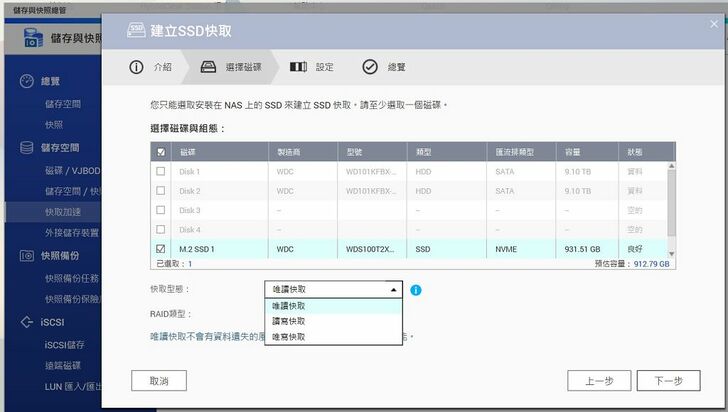Click the 介紹 step info icon

click(136, 67)
